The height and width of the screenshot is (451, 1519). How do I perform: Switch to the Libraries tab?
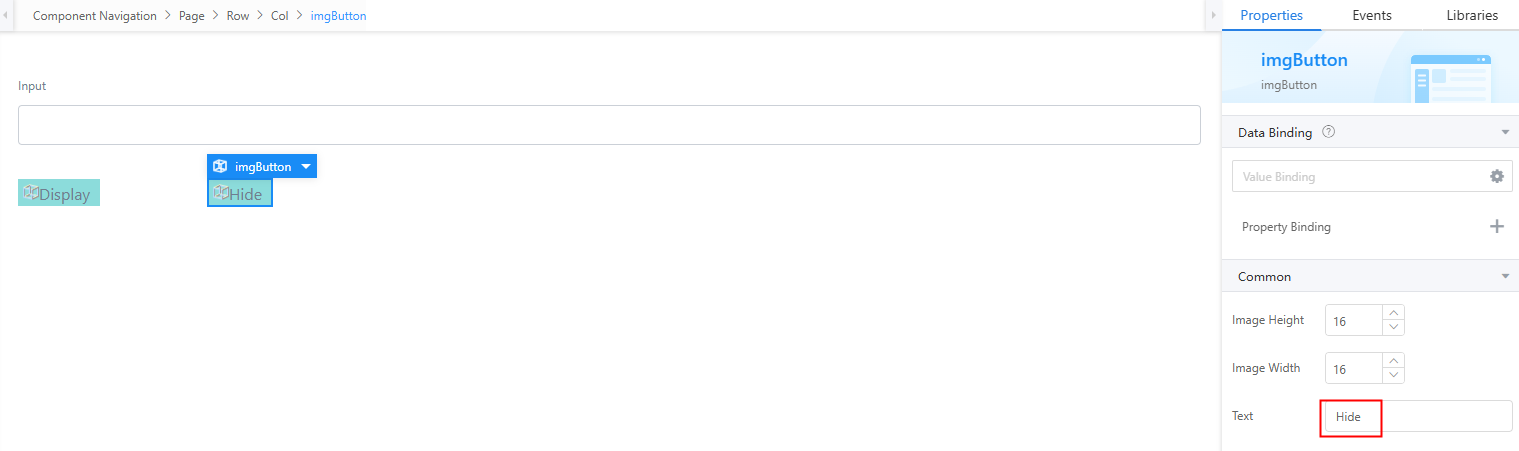pyautogui.click(x=1471, y=15)
